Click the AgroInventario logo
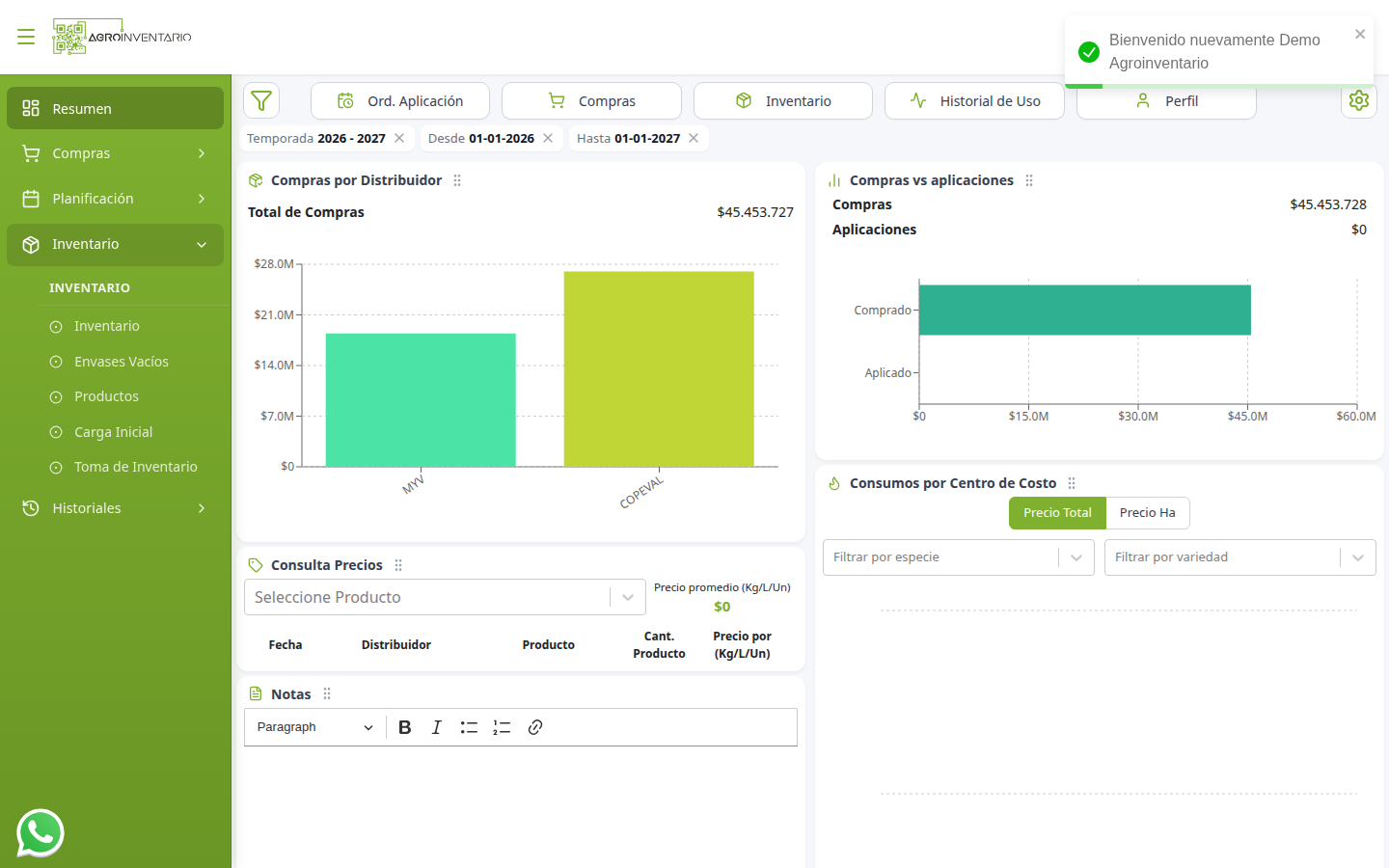Image resolution: width=1389 pixels, height=868 pixels. point(123,37)
